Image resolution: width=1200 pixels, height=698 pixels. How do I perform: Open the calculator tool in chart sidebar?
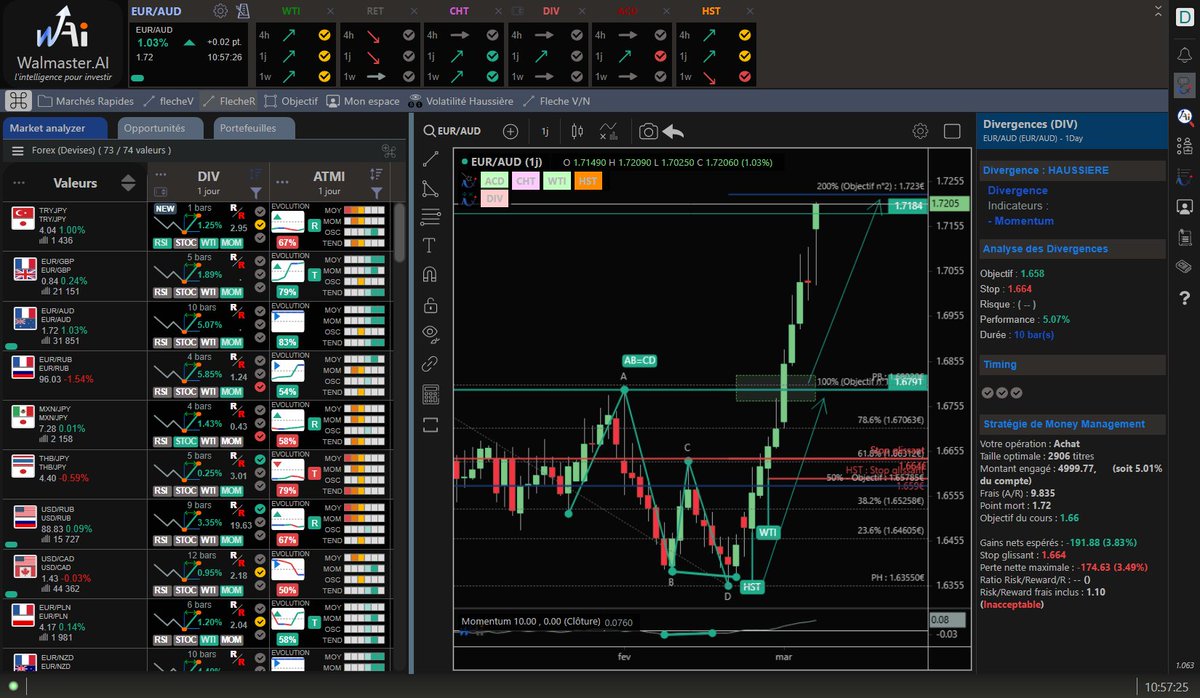431,393
